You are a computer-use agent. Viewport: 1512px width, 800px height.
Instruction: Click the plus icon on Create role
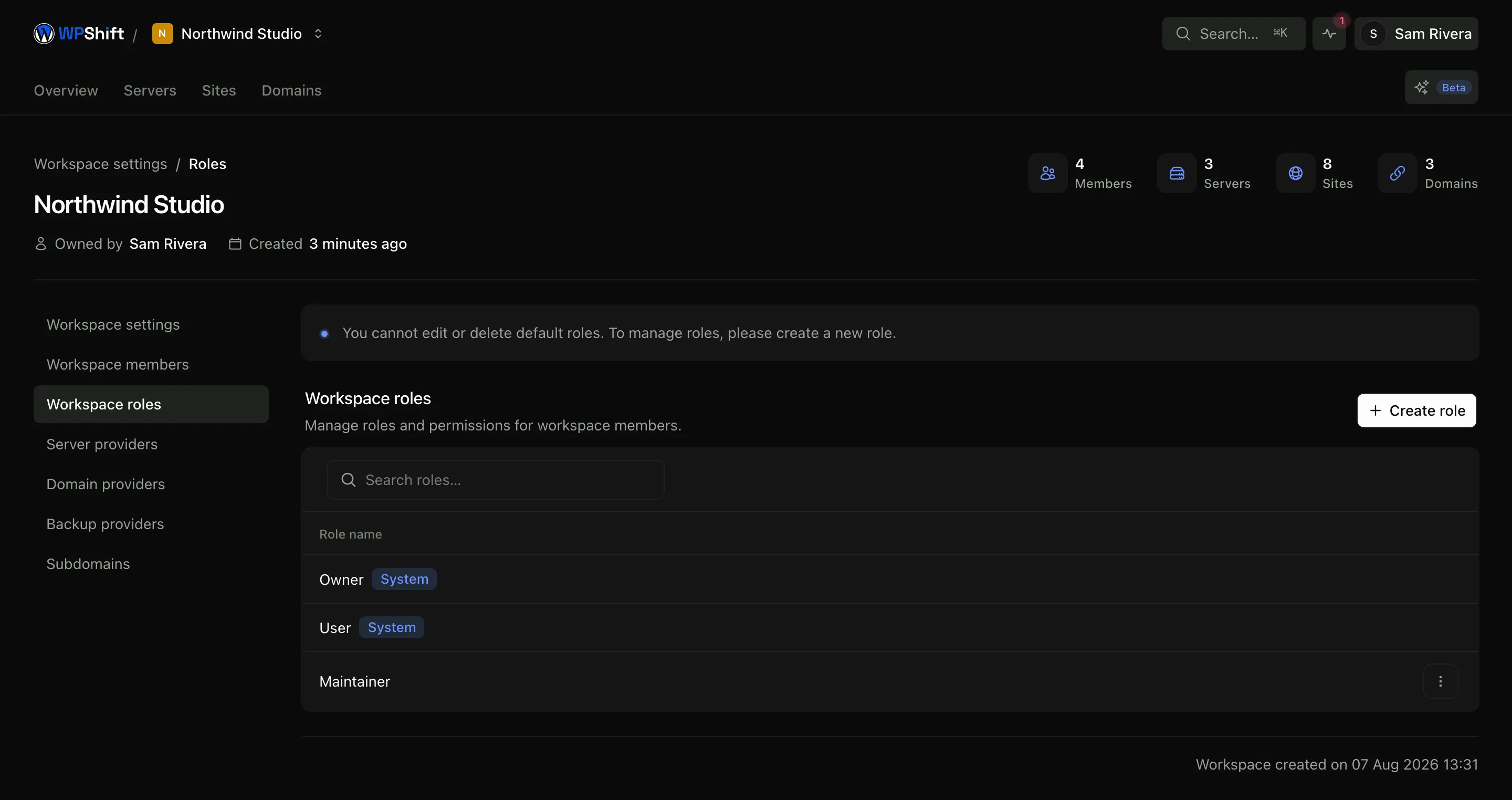click(1374, 410)
